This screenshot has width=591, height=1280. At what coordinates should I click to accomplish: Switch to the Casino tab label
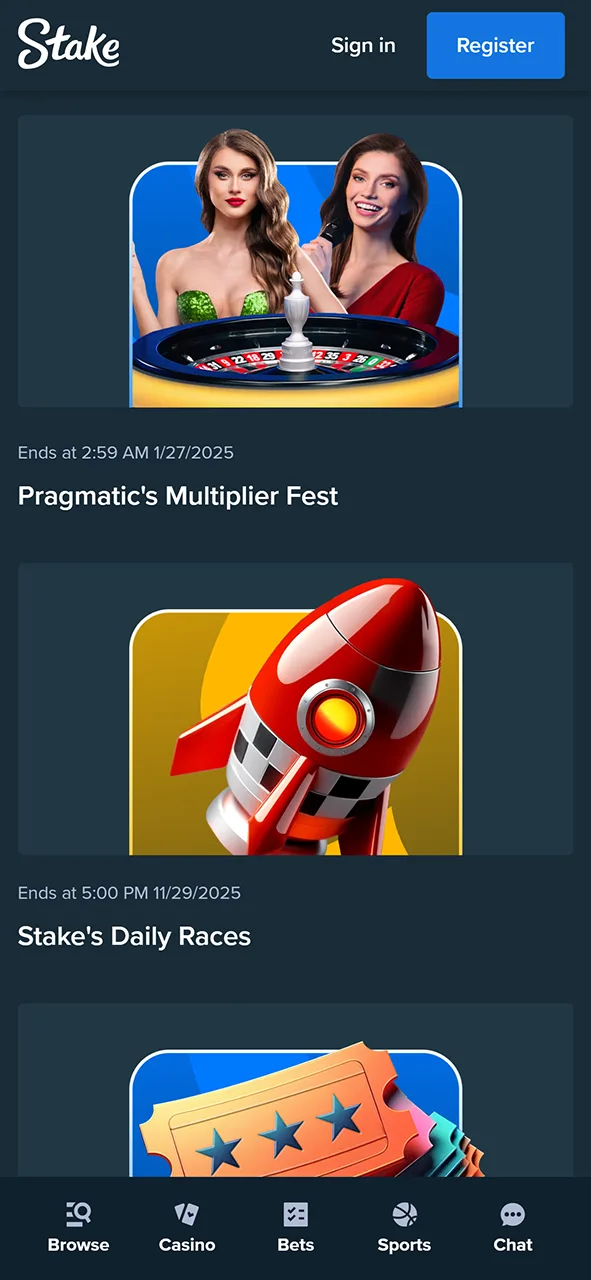187,1245
